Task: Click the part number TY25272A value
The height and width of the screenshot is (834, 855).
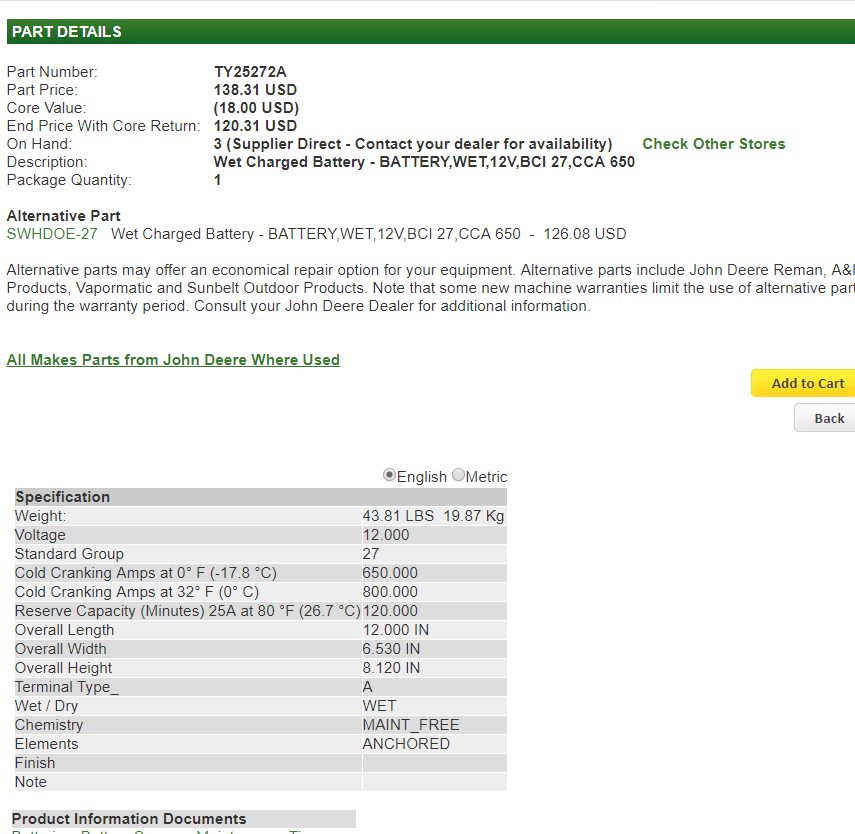Action: point(250,72)
